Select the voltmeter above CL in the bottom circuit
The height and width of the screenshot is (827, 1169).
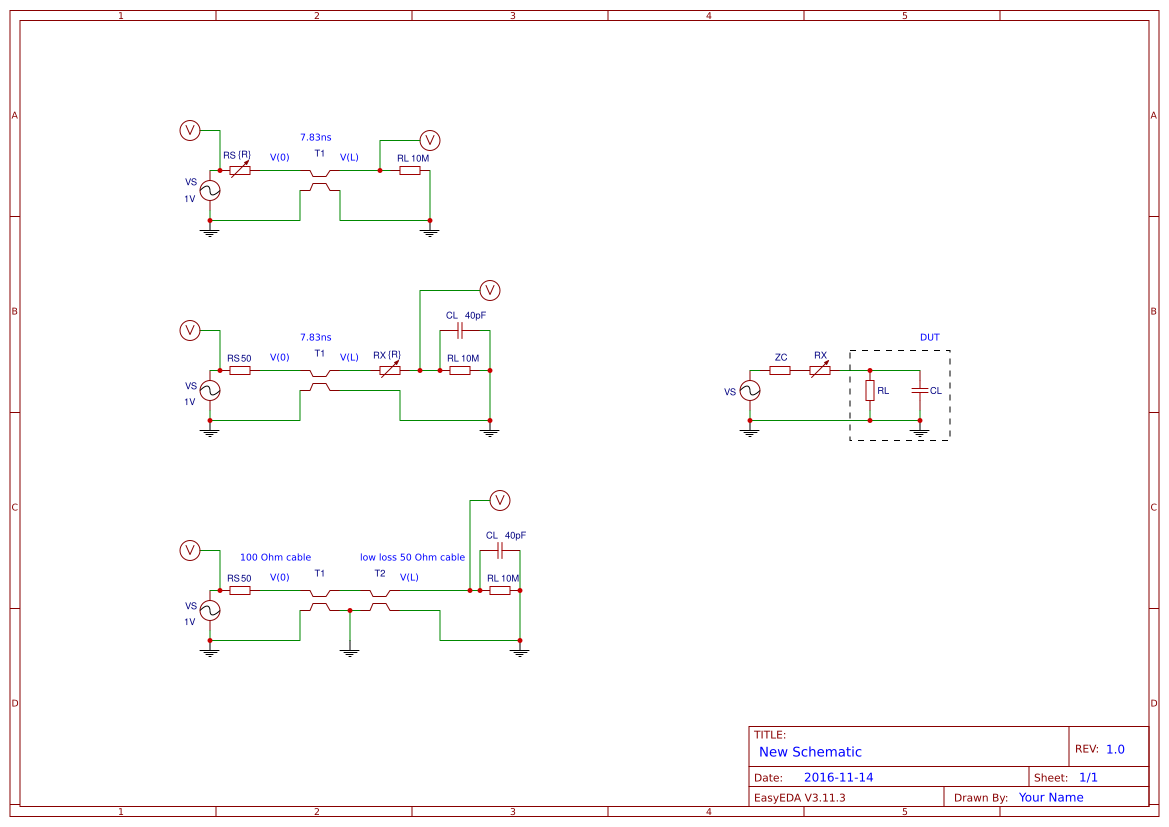click(500, 501)
